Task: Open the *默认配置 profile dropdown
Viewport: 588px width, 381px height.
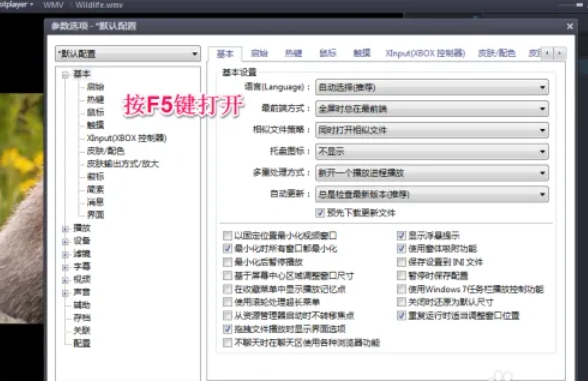Action: click(128, 54)
